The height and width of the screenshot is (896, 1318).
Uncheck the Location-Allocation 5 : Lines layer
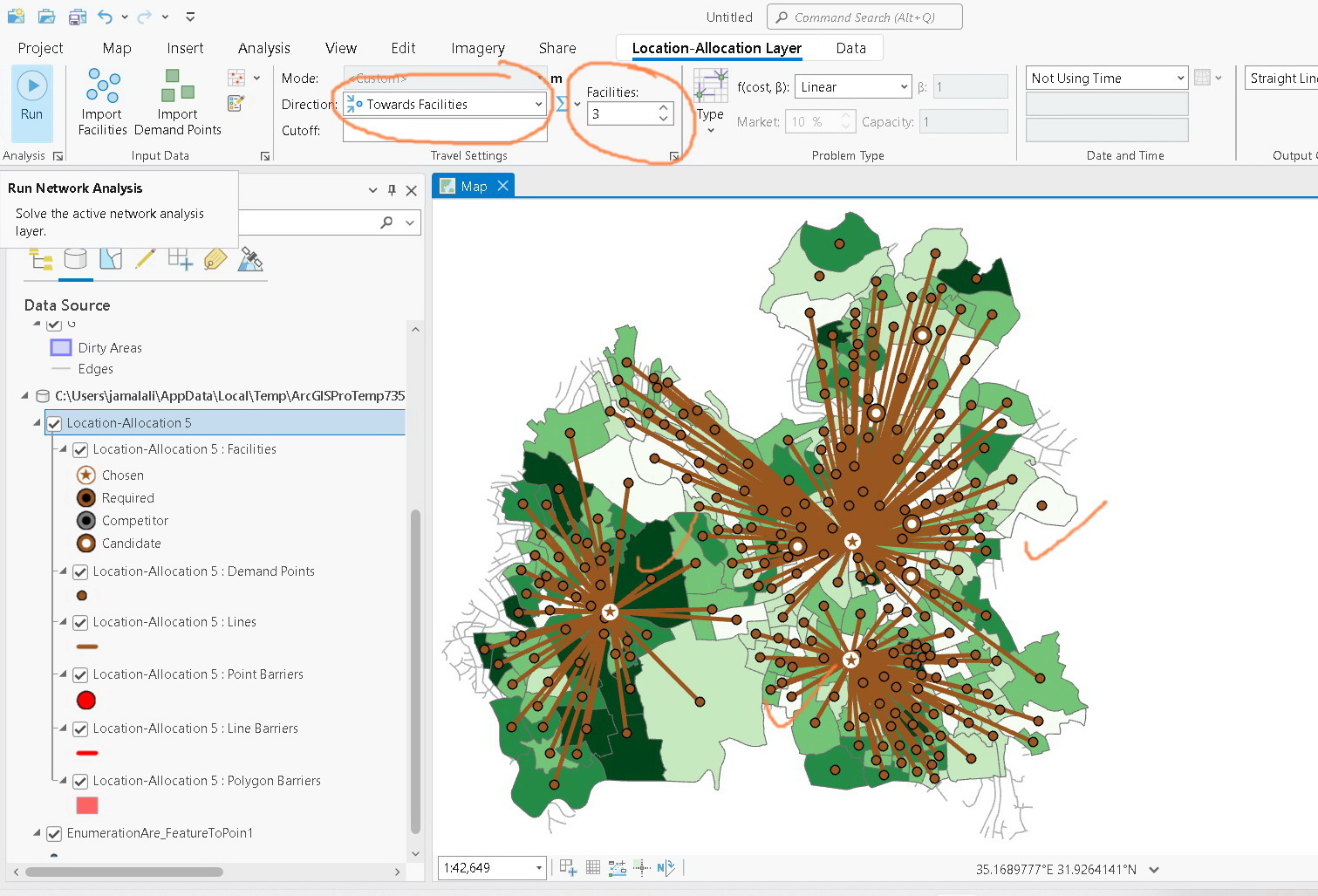pos(79,622)
